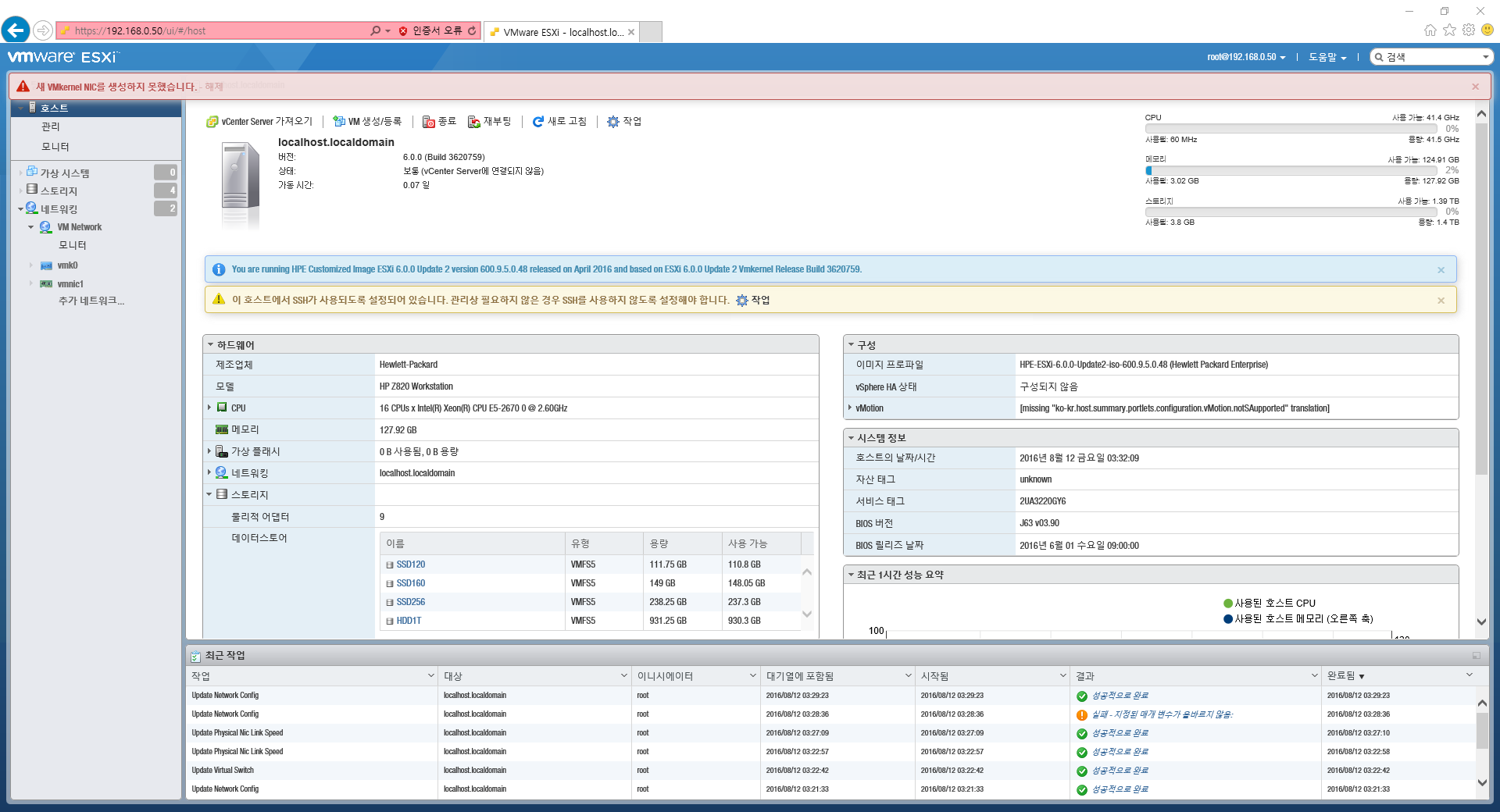The width and height of the screenshot is (1500, 812).
Task: Close the HPE Customized Image info banner
Action: coord(1441,269)
